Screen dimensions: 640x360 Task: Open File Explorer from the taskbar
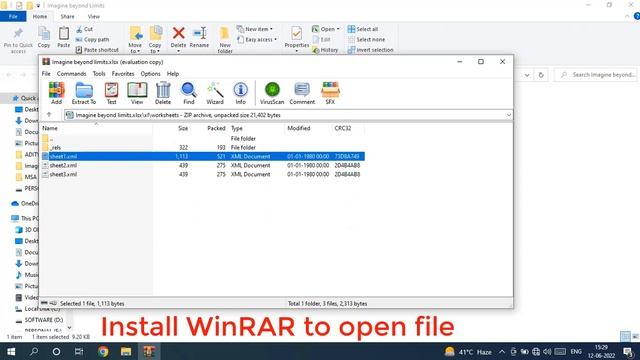126,351
